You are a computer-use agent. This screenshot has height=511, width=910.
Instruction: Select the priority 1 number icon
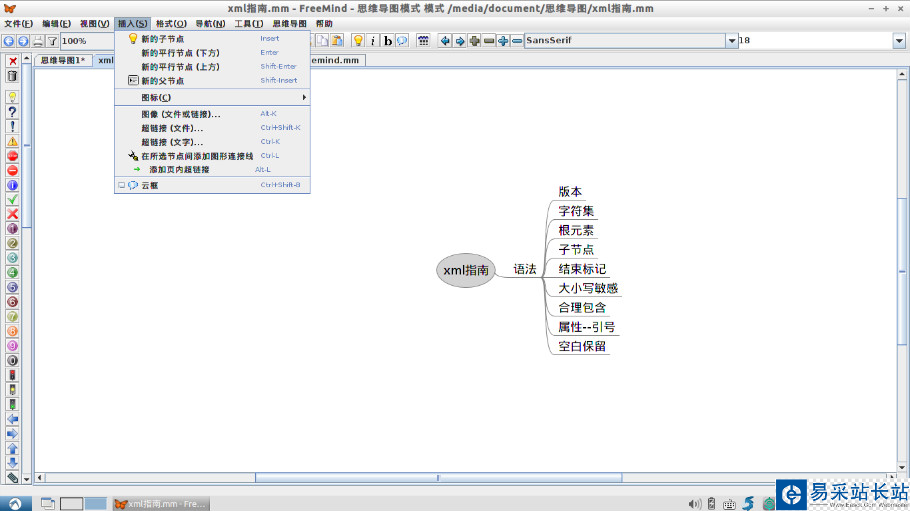[x=12, y=228]
